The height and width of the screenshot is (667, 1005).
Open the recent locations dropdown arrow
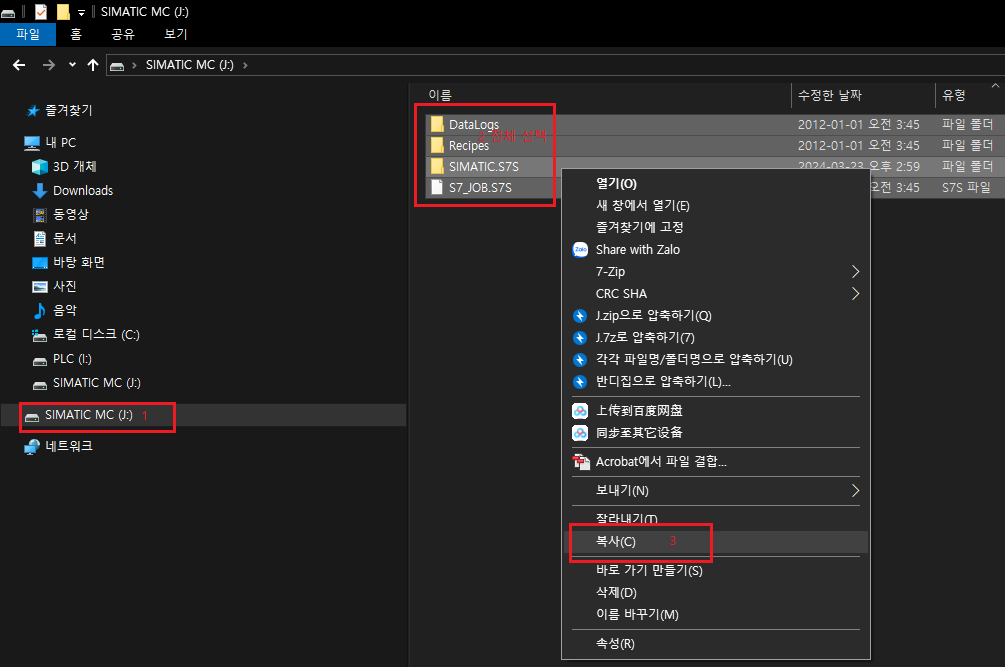tap(72, 65)
